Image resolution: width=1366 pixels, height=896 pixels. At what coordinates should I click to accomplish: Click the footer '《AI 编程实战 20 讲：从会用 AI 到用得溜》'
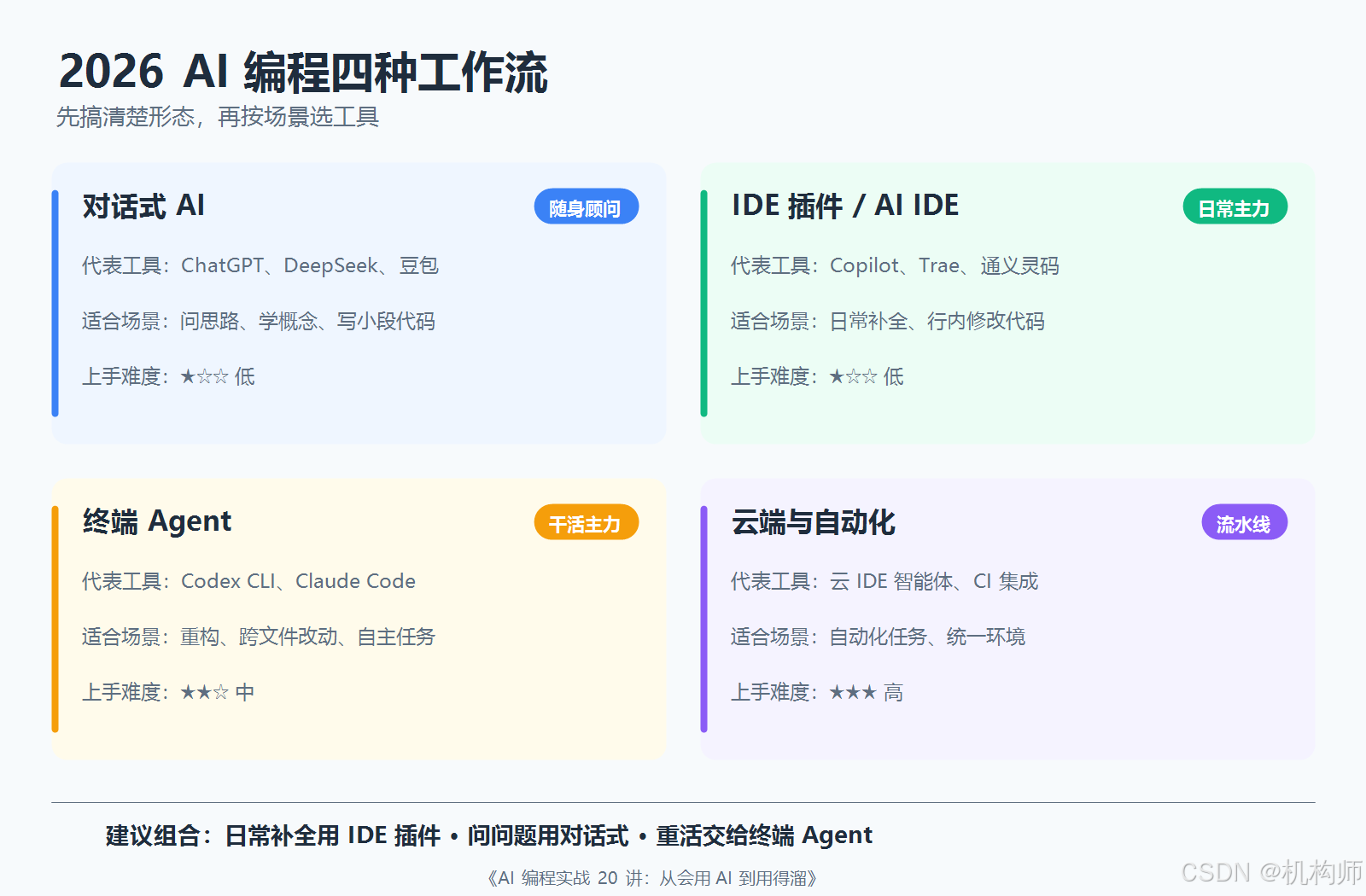click(652, 878)
